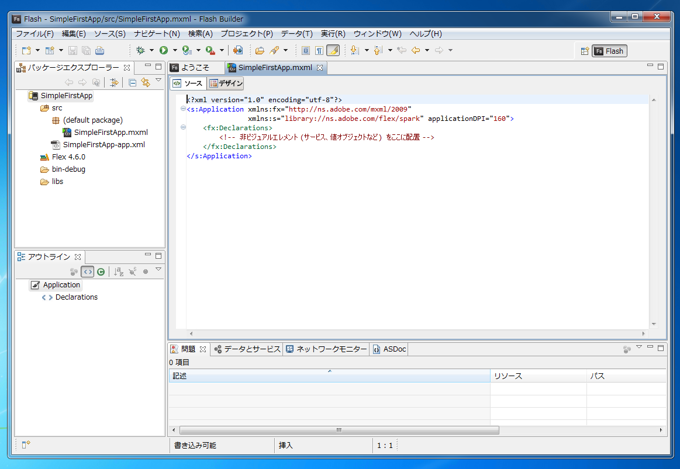Open the 編集(E) menu
The height and width of the screenshot is (469, 680).
[74, 33]
